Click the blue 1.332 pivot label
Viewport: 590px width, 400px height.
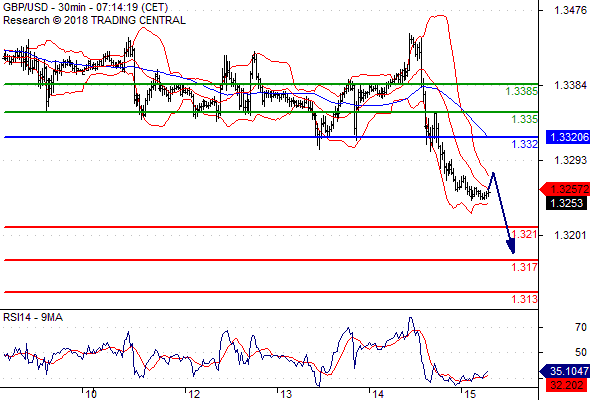point(524,144)
